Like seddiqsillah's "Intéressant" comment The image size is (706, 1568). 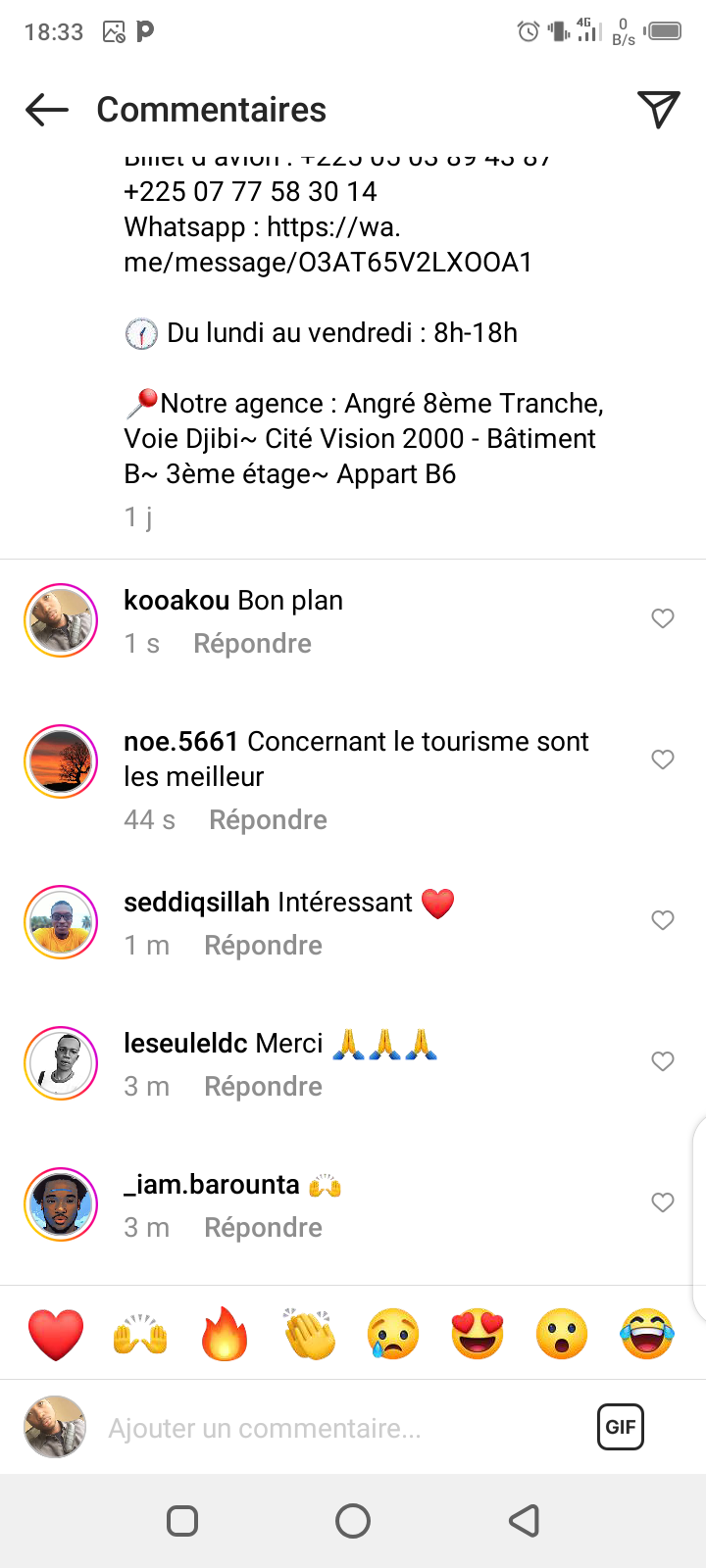click(x=663, y=920)
